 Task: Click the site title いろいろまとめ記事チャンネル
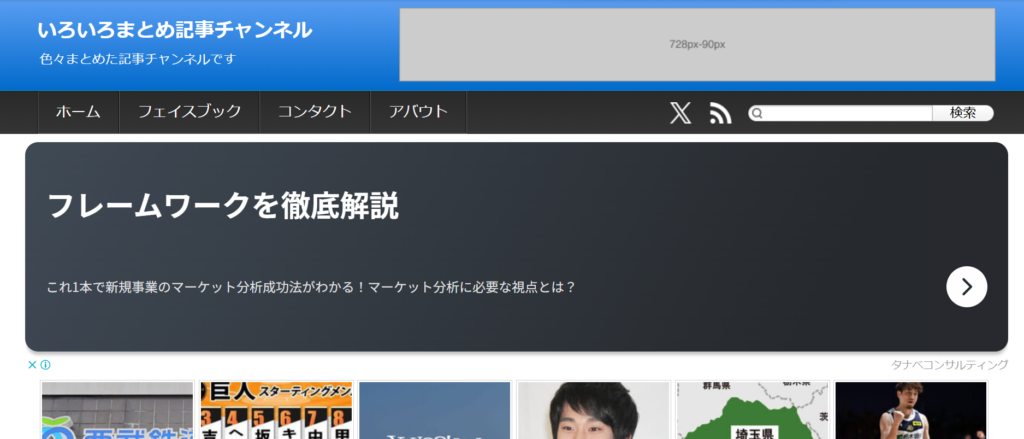175,30
